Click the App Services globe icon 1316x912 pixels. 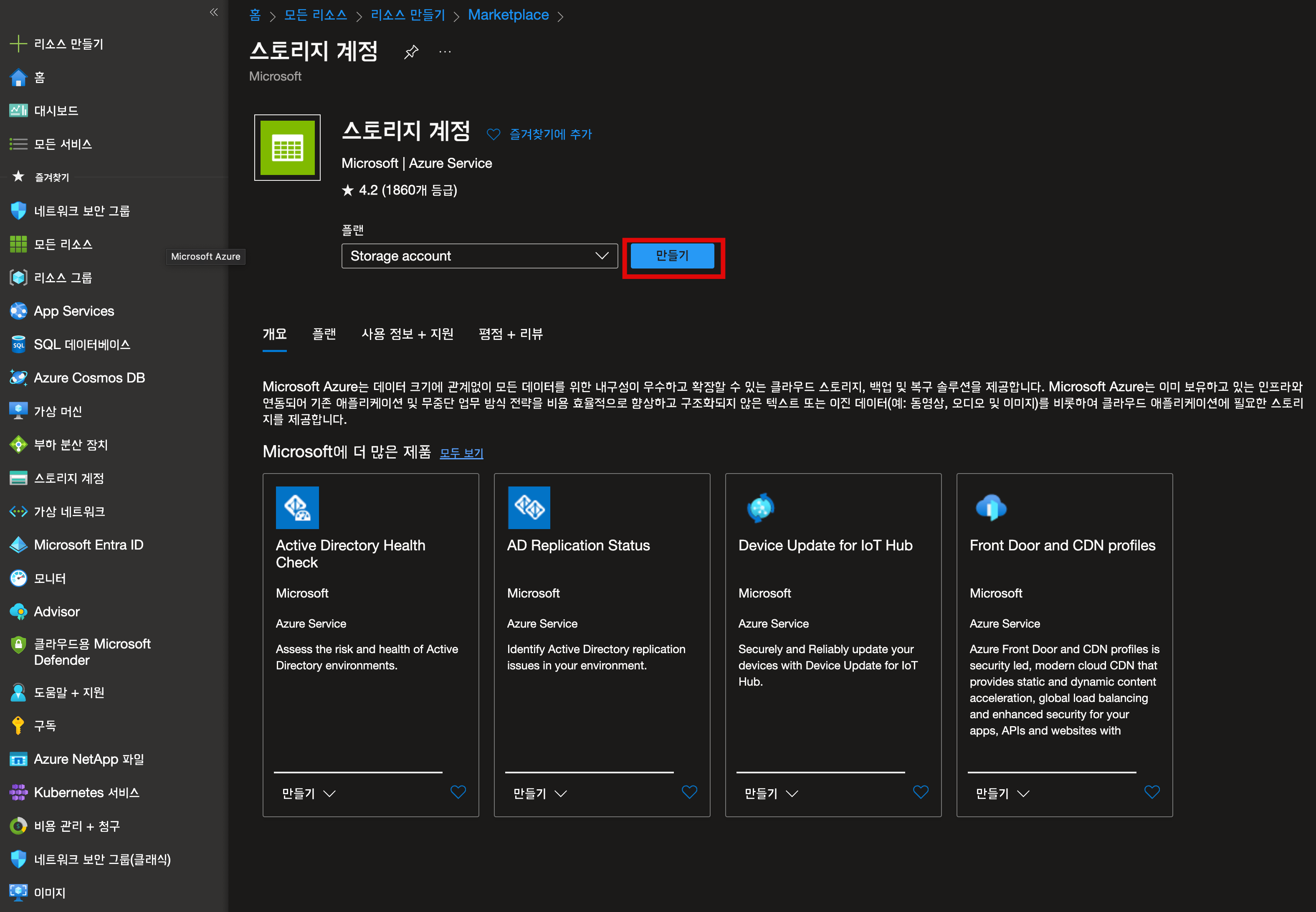[18, 311]
